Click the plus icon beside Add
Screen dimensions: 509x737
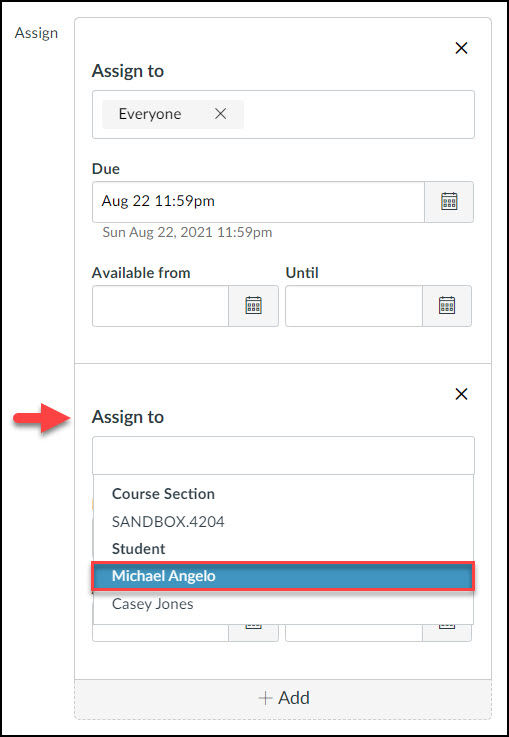(x=266, y=698)
